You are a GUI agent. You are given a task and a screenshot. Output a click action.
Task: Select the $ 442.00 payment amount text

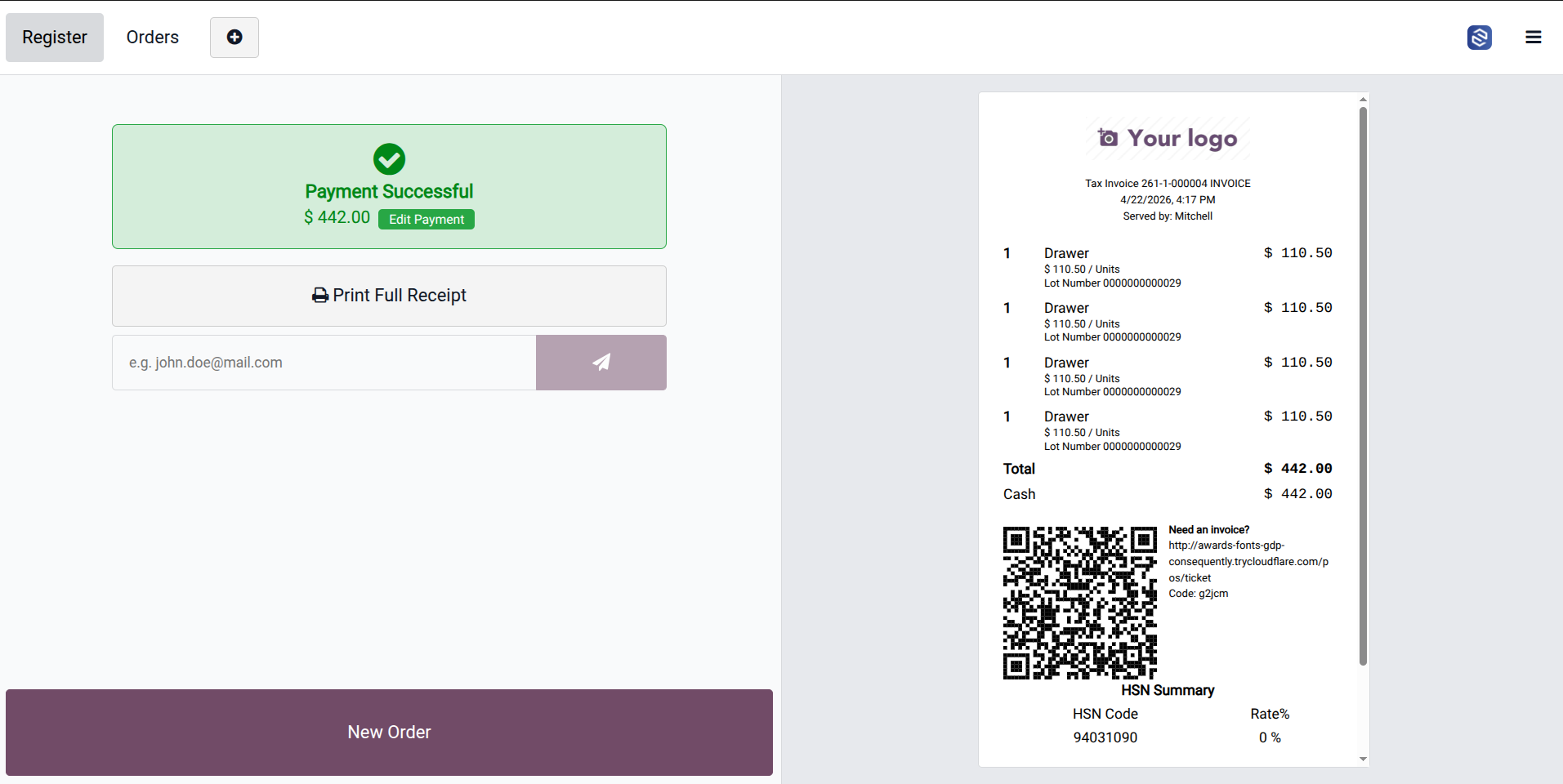tap(337, 217)
